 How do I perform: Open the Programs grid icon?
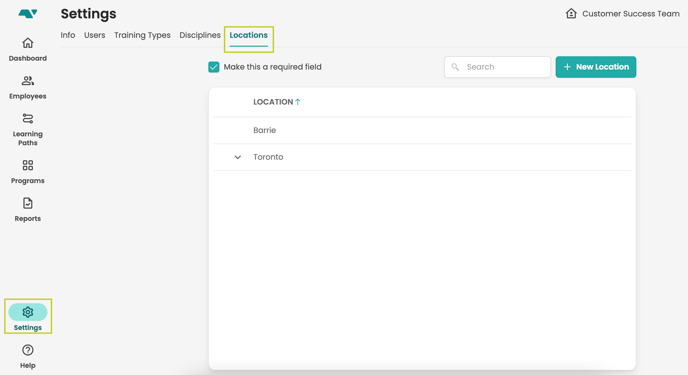pos(28,165)
